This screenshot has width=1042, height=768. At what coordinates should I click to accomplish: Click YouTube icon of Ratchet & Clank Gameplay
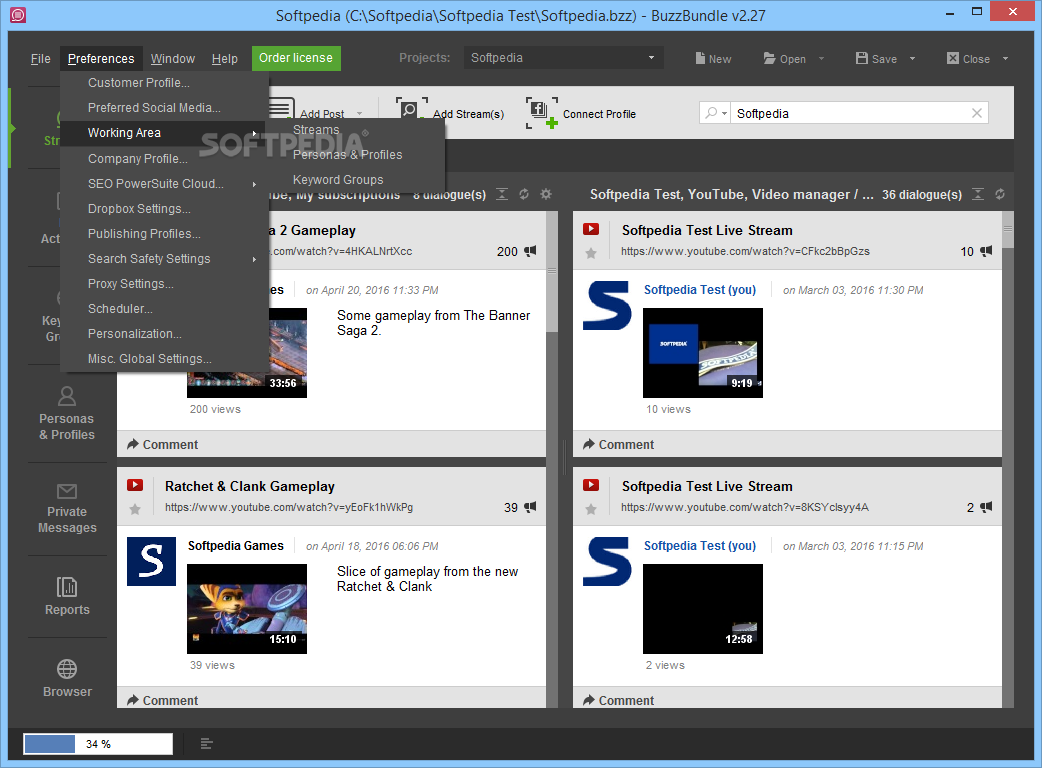[135, 485]
